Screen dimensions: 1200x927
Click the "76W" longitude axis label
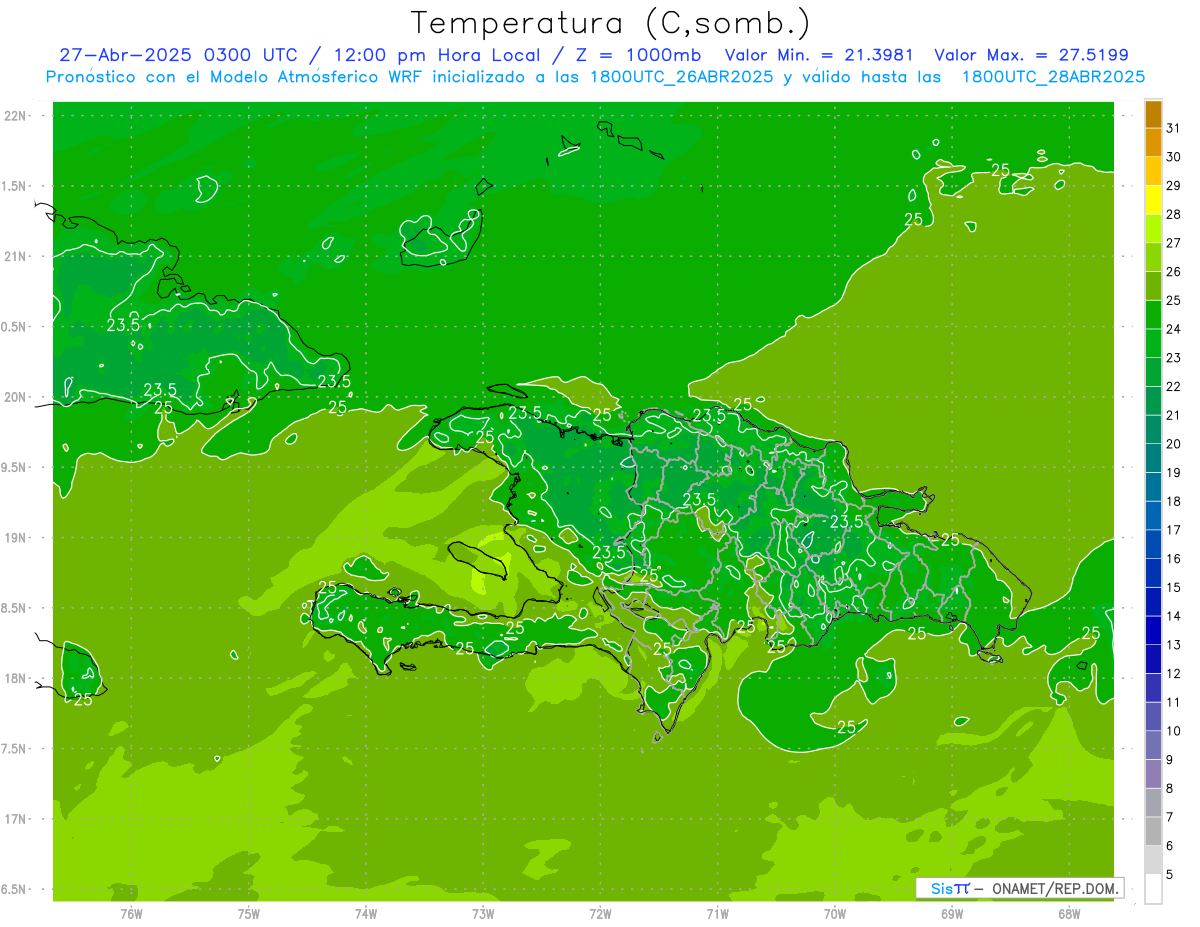pyautogui.click(x=131, y=915)
